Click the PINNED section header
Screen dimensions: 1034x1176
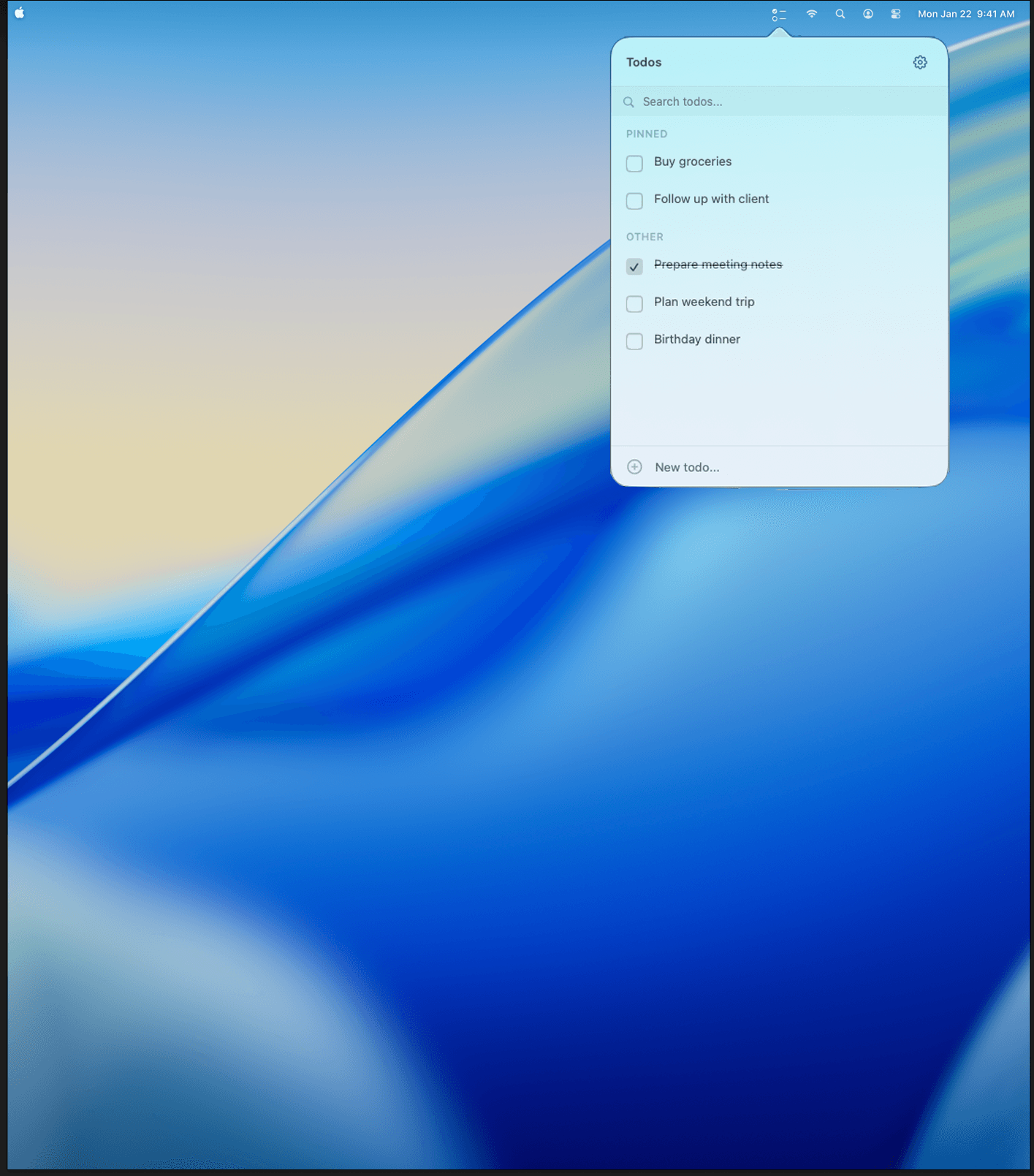[647, 134]
